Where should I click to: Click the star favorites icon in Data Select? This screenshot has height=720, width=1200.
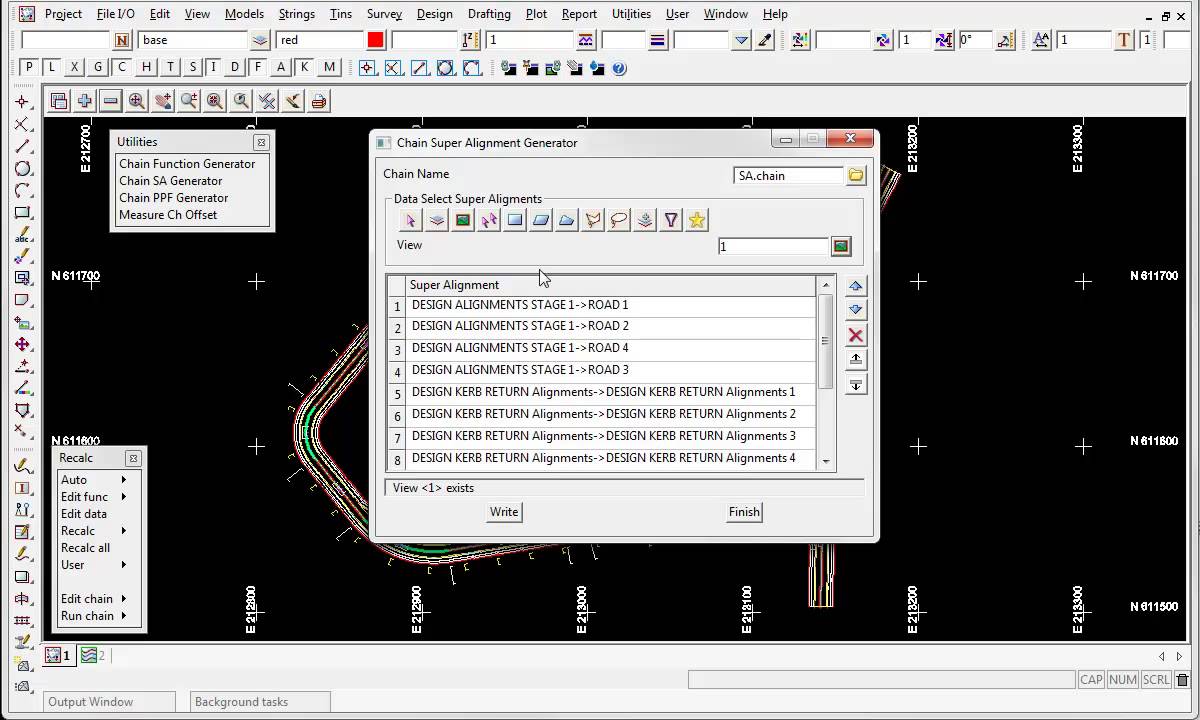[697, 220]
